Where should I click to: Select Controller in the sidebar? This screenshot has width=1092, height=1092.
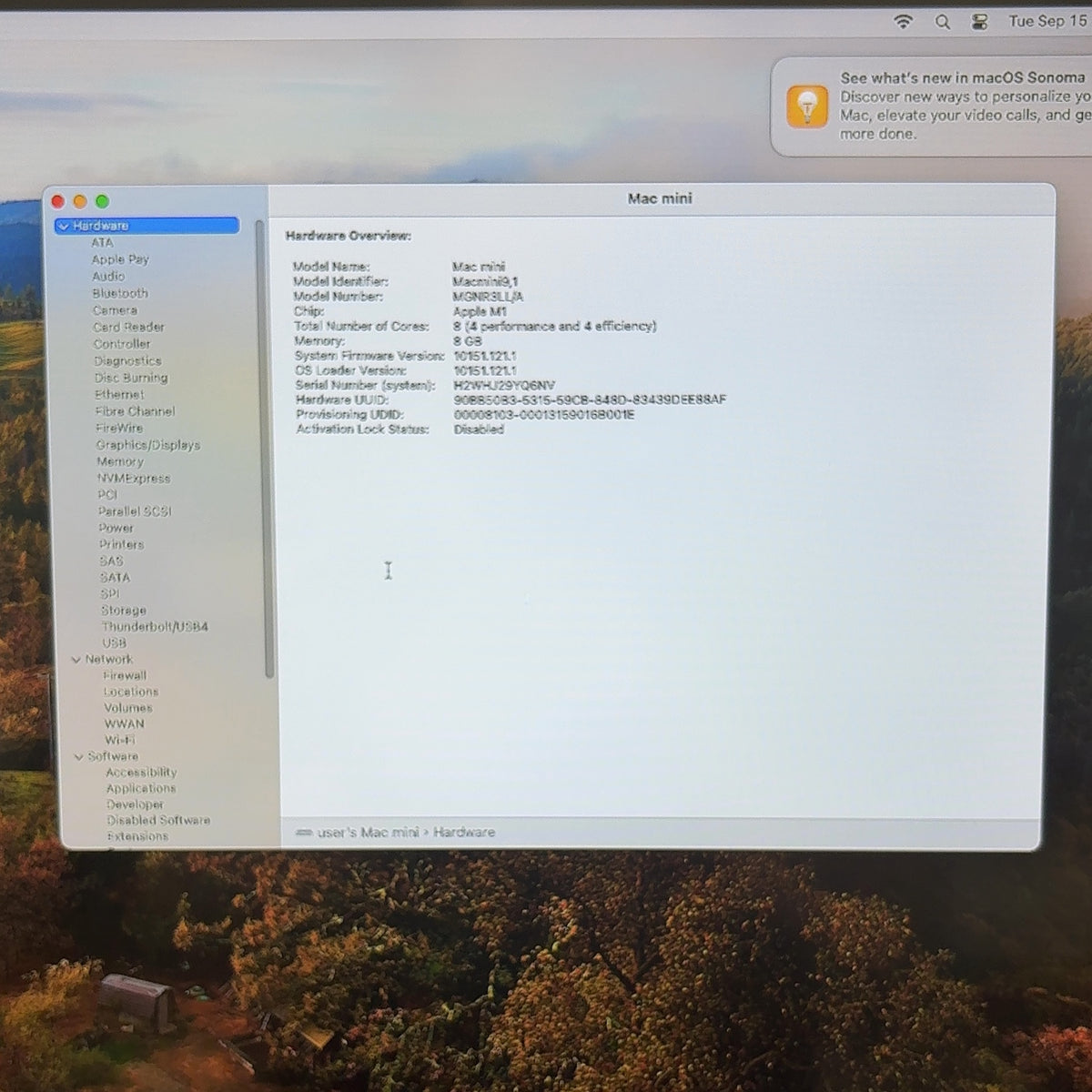tap(122, 344)
